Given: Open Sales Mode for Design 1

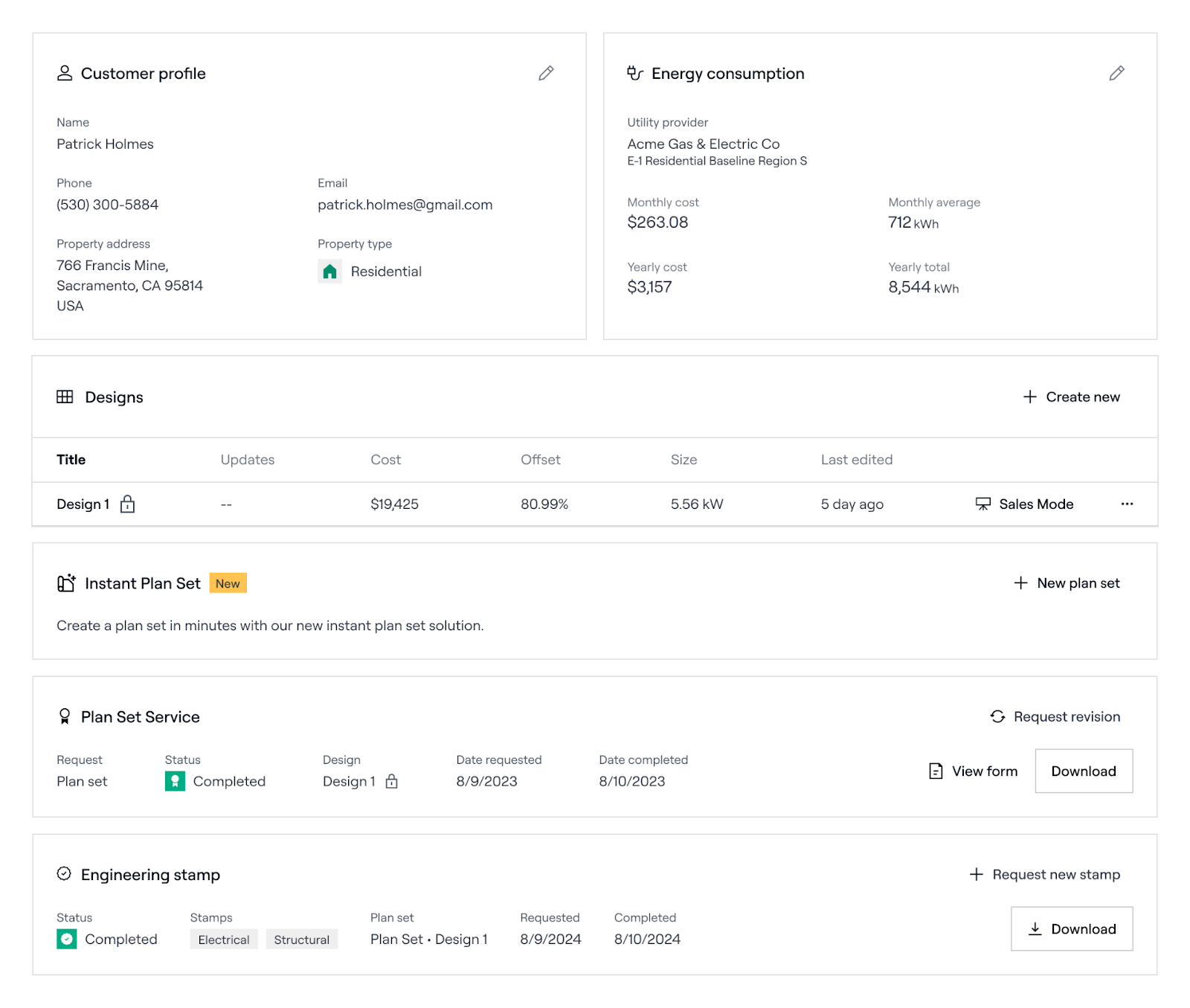Looking at the screenshot, I should pos(1025,504).
